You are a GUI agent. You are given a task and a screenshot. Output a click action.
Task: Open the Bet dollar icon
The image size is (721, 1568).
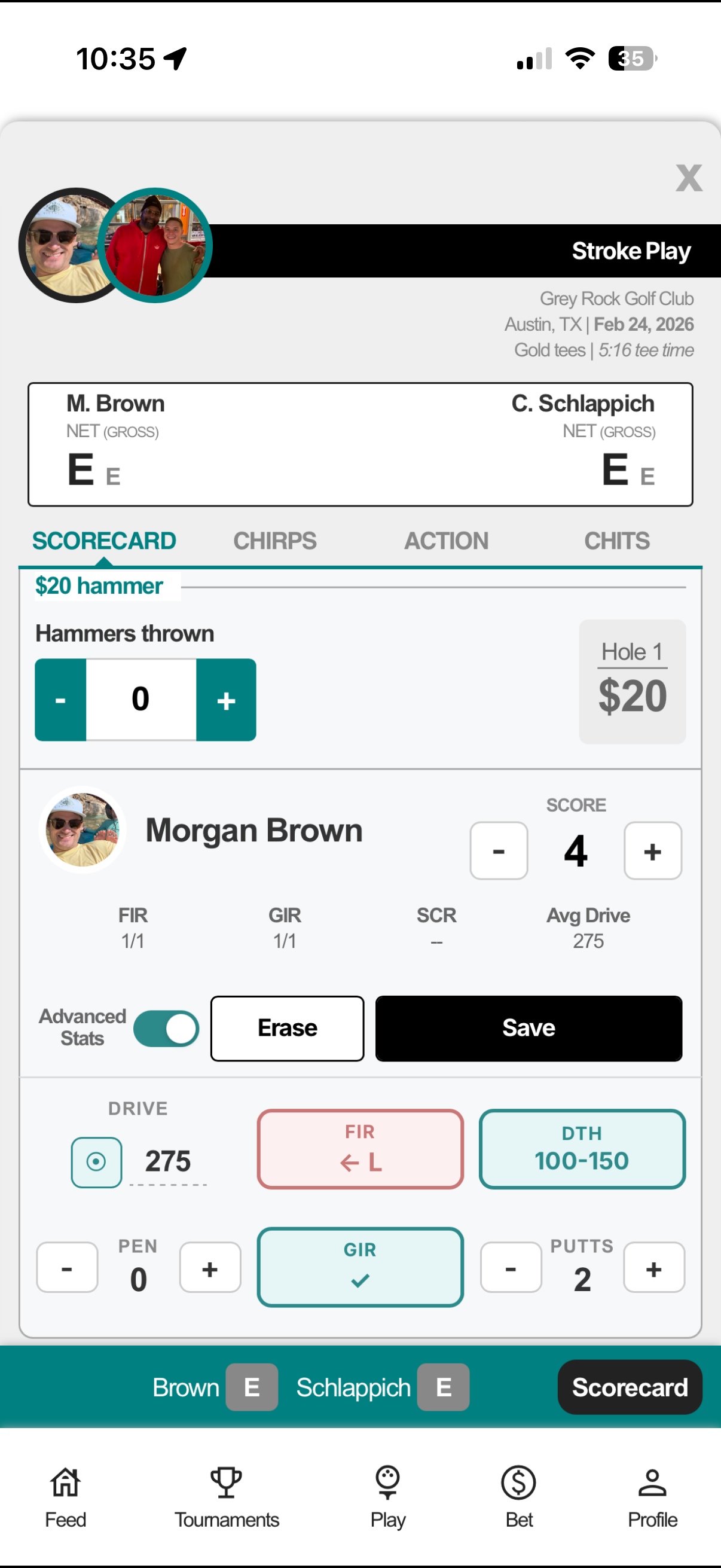518,1483
